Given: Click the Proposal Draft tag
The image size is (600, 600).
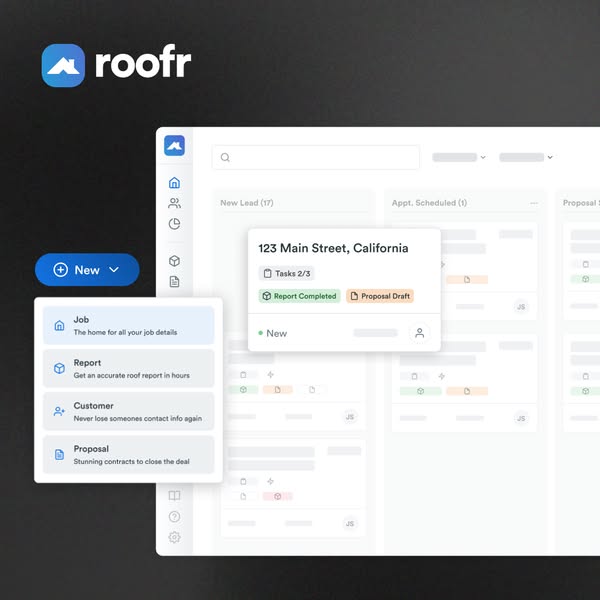Looking at the screenshot, I should pos(380,296).
